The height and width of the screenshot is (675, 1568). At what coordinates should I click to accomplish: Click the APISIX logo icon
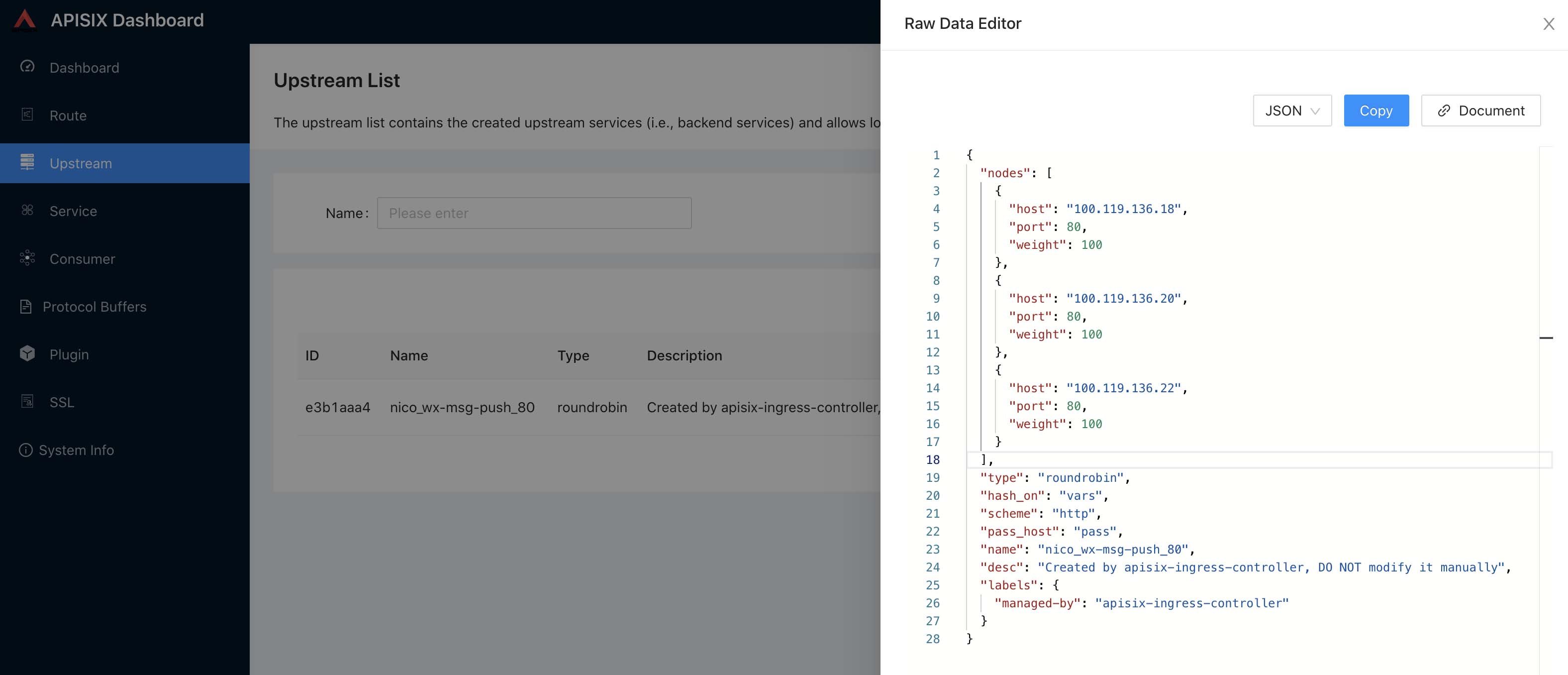pyautogui.click(x=24, y=19)
